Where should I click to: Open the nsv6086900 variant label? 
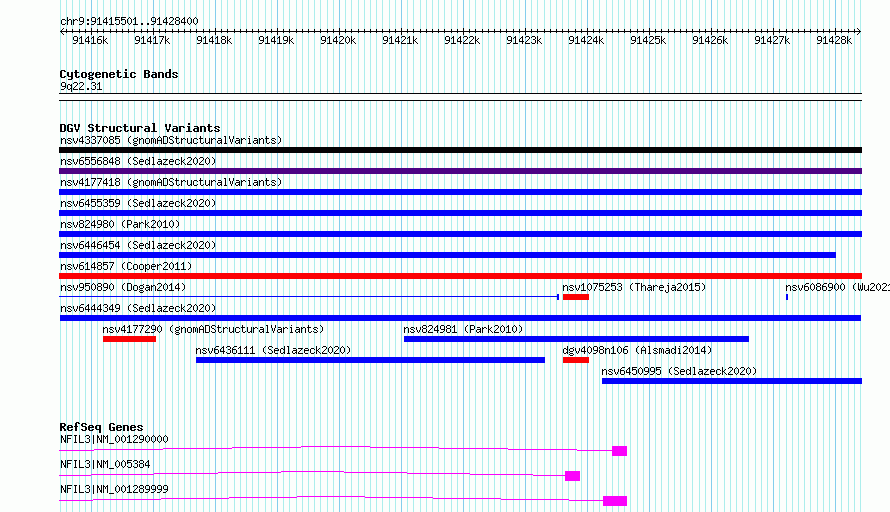[837, 287]
